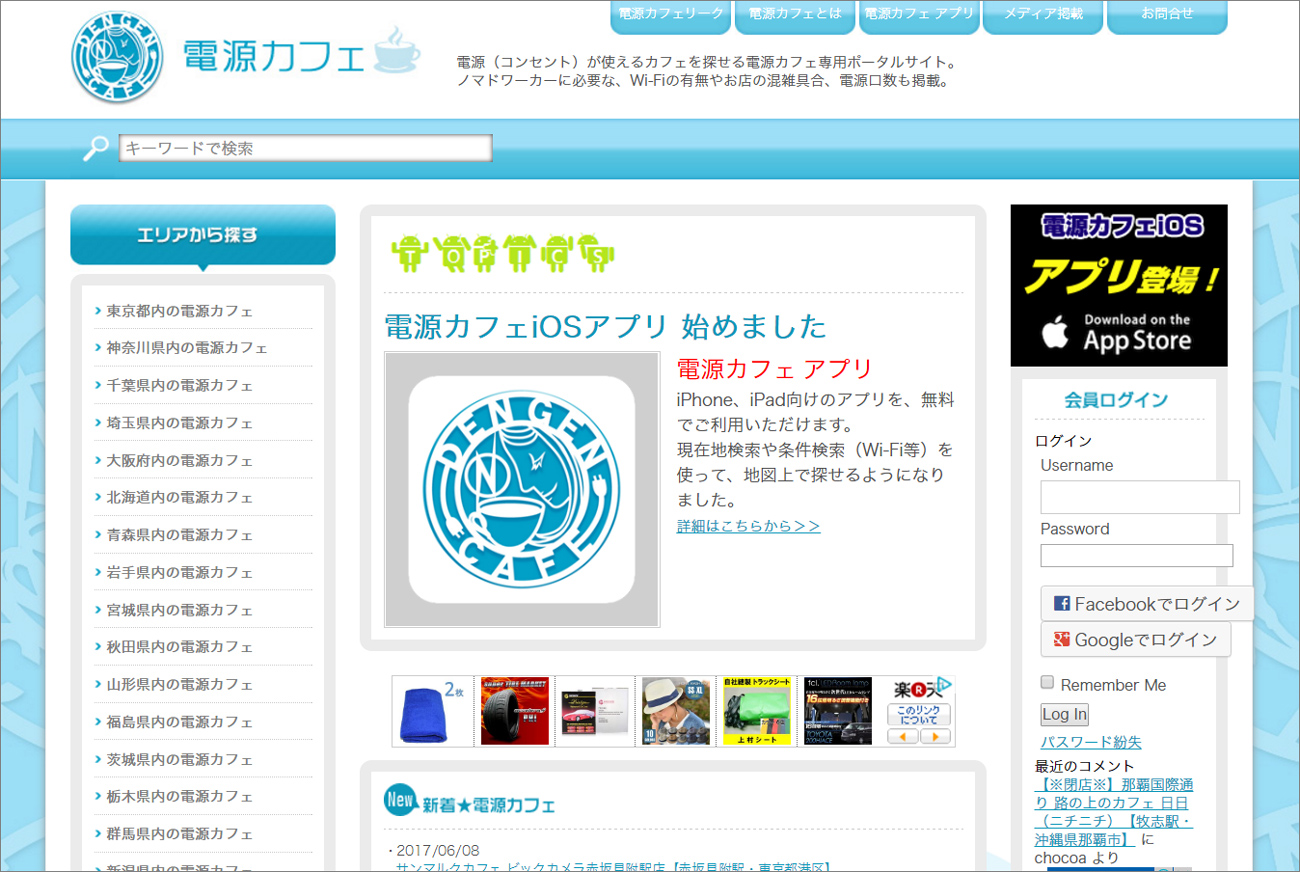The image size is (1300, 872).
Task: Click the car cover ad thumbnail
Action: (x=596, y=711)
